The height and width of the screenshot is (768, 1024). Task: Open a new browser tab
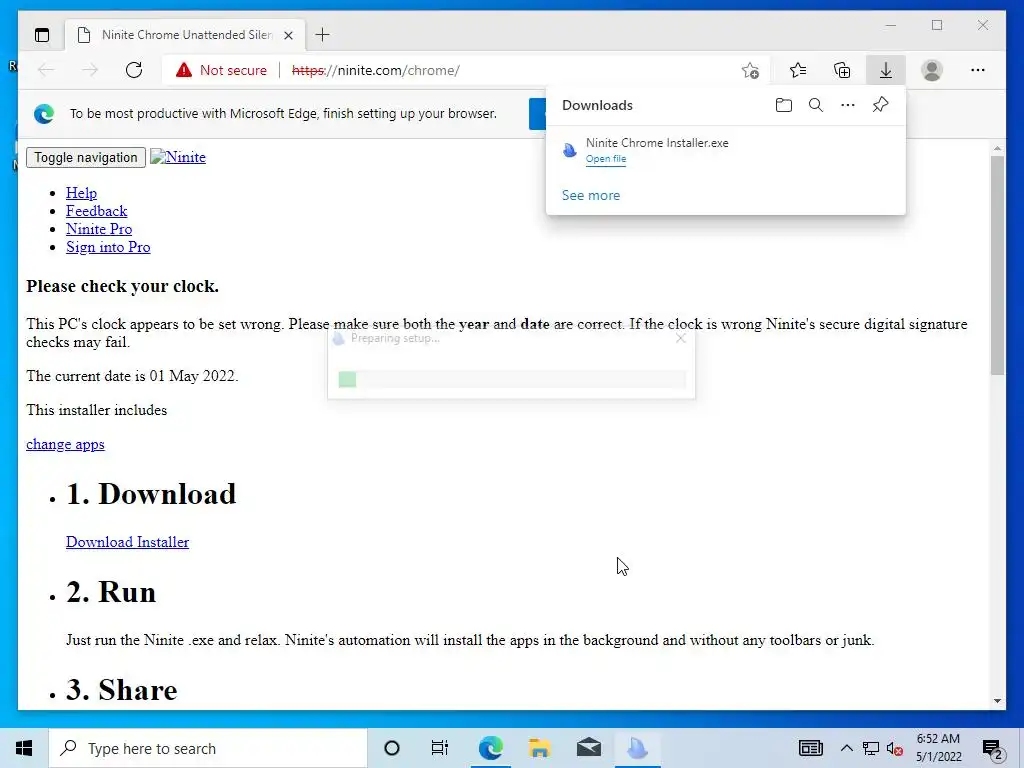pyautogui.click(x=323, y=35)
